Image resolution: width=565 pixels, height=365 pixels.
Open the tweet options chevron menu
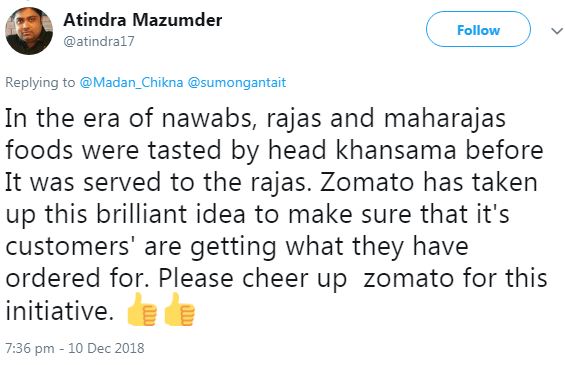[x=557, y=31]
